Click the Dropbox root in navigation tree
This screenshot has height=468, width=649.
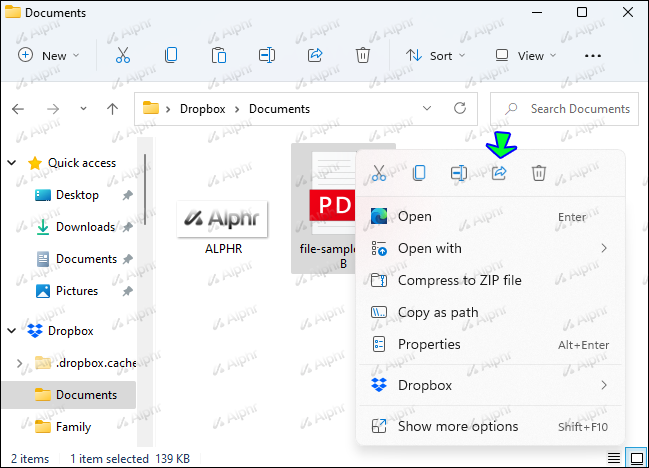[70, 331]
